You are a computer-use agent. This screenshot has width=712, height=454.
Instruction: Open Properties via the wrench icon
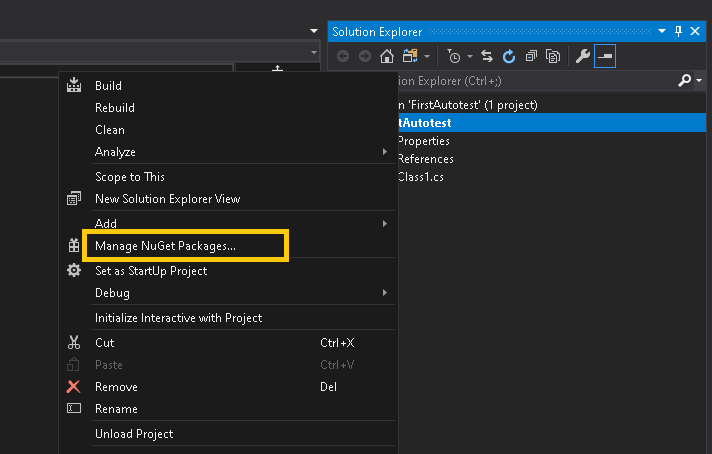(x=583, y=56)
